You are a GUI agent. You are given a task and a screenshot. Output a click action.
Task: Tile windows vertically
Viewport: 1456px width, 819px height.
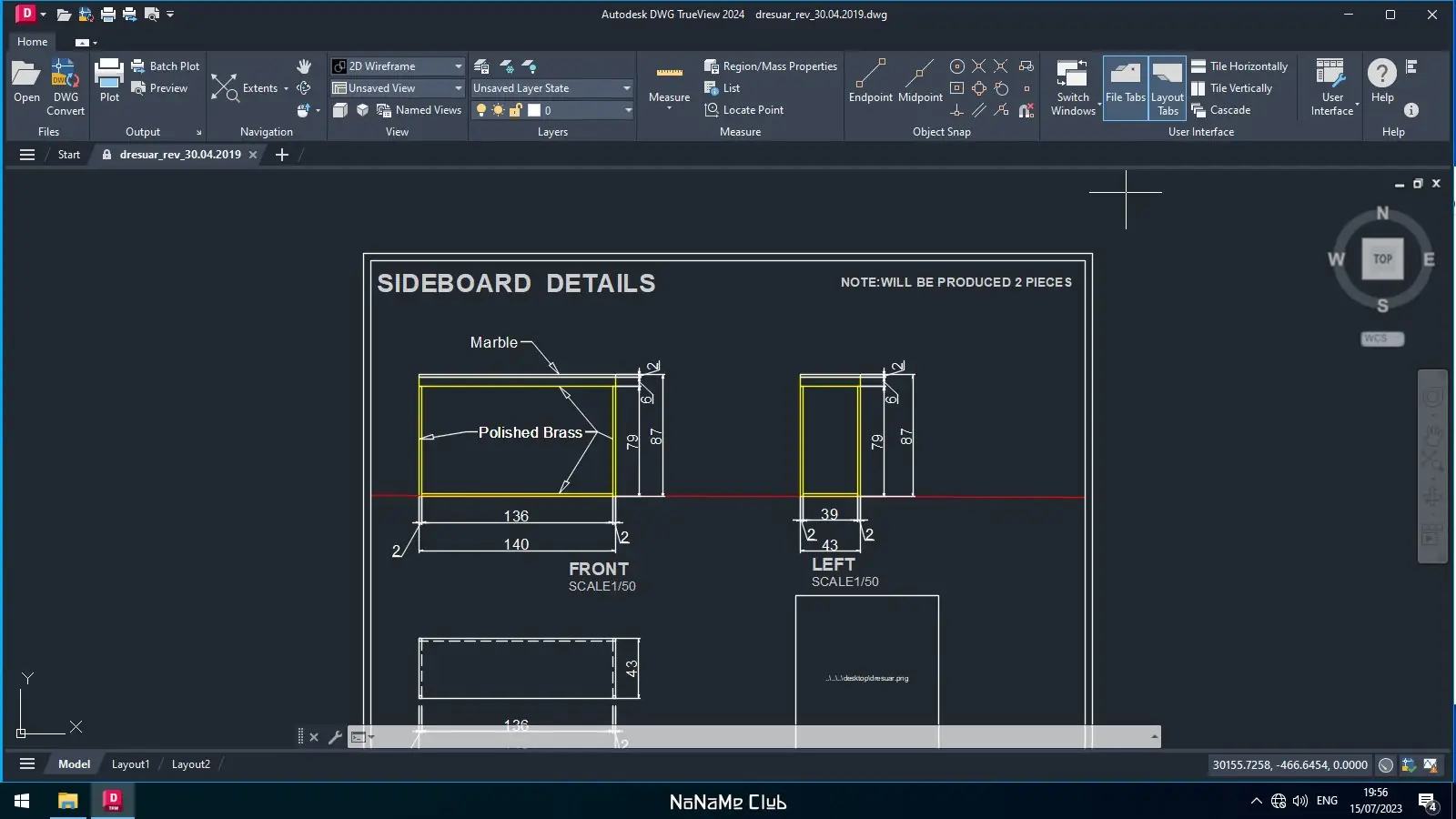(1232, 88)
